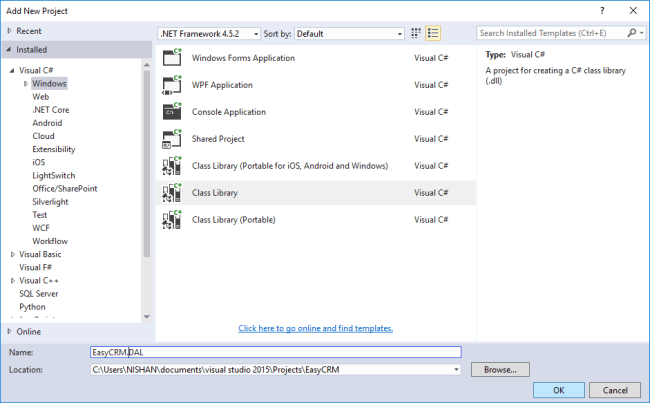Select the "Shared Project" template name
The image size is (650, 403).
tap(218, 139)
